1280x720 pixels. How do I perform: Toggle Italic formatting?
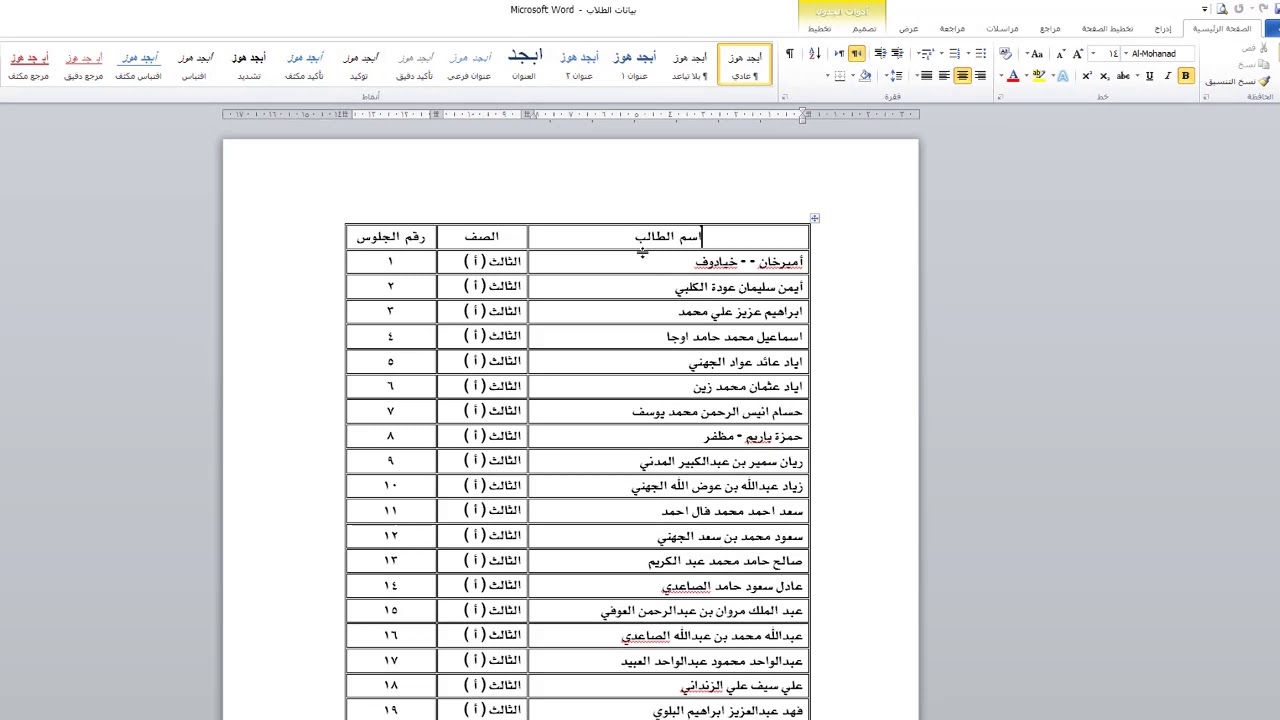[1167, 76]
